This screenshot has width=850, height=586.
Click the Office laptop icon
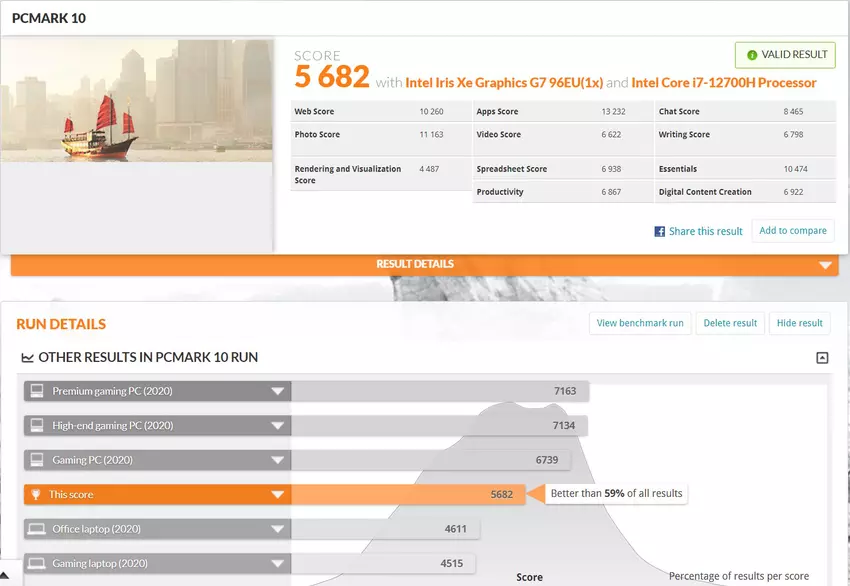[37, 528]
